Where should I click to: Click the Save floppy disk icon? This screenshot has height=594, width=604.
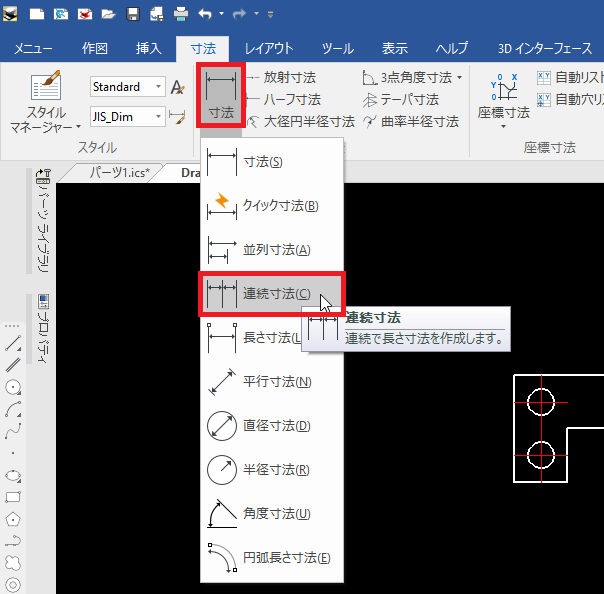(133, 14)
